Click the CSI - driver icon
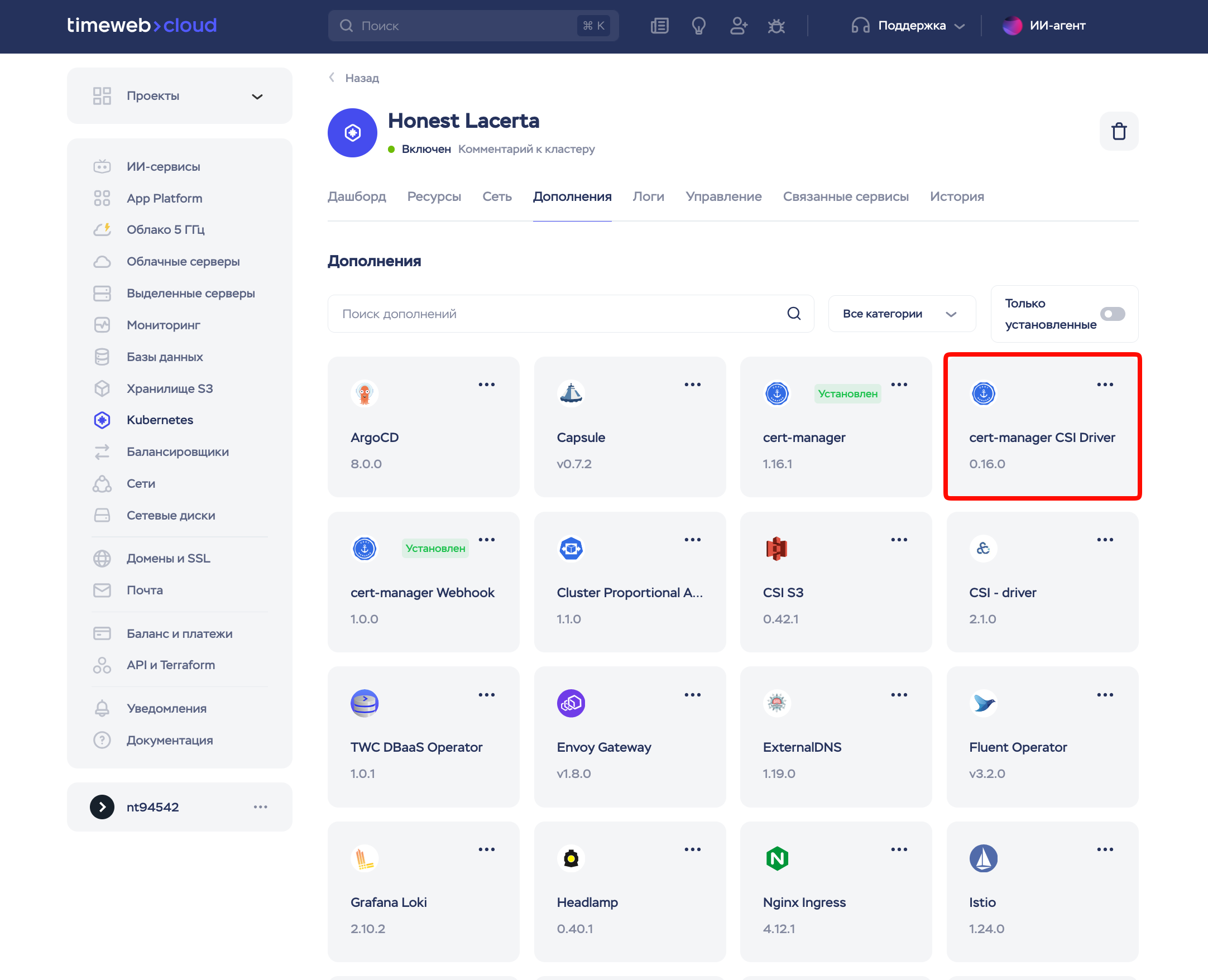1208x980 pixels. click(x=983, y=548)
